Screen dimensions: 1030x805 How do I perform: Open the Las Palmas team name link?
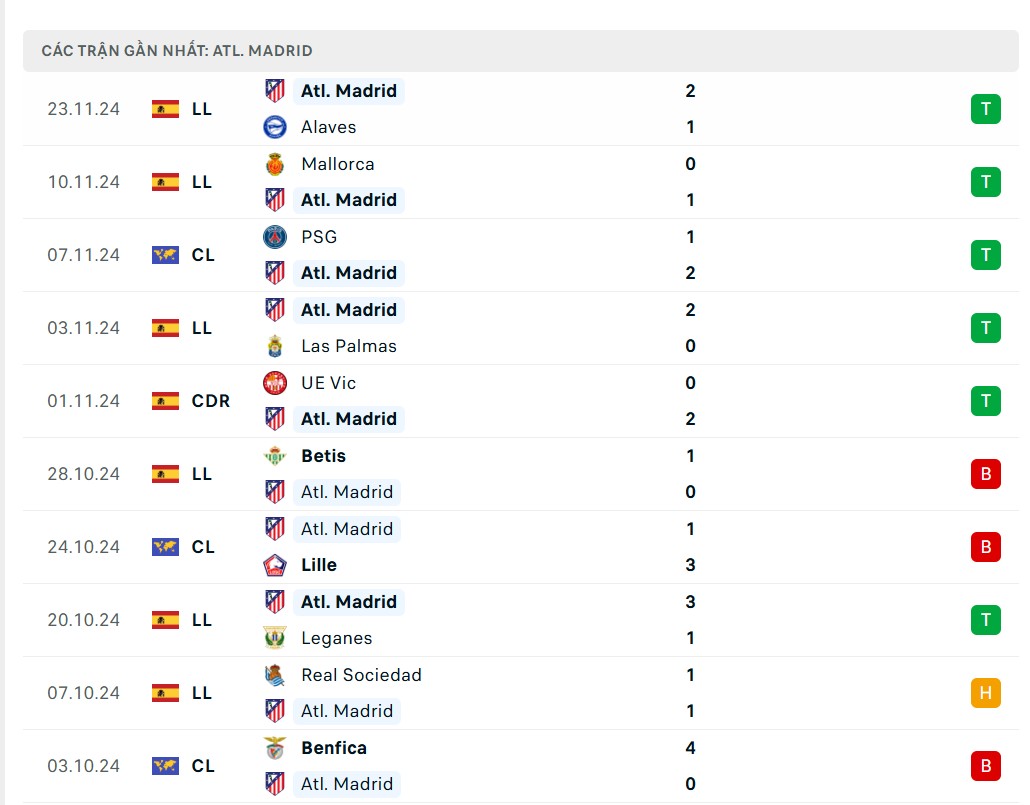pyautogui.click(x=348, y=346)
